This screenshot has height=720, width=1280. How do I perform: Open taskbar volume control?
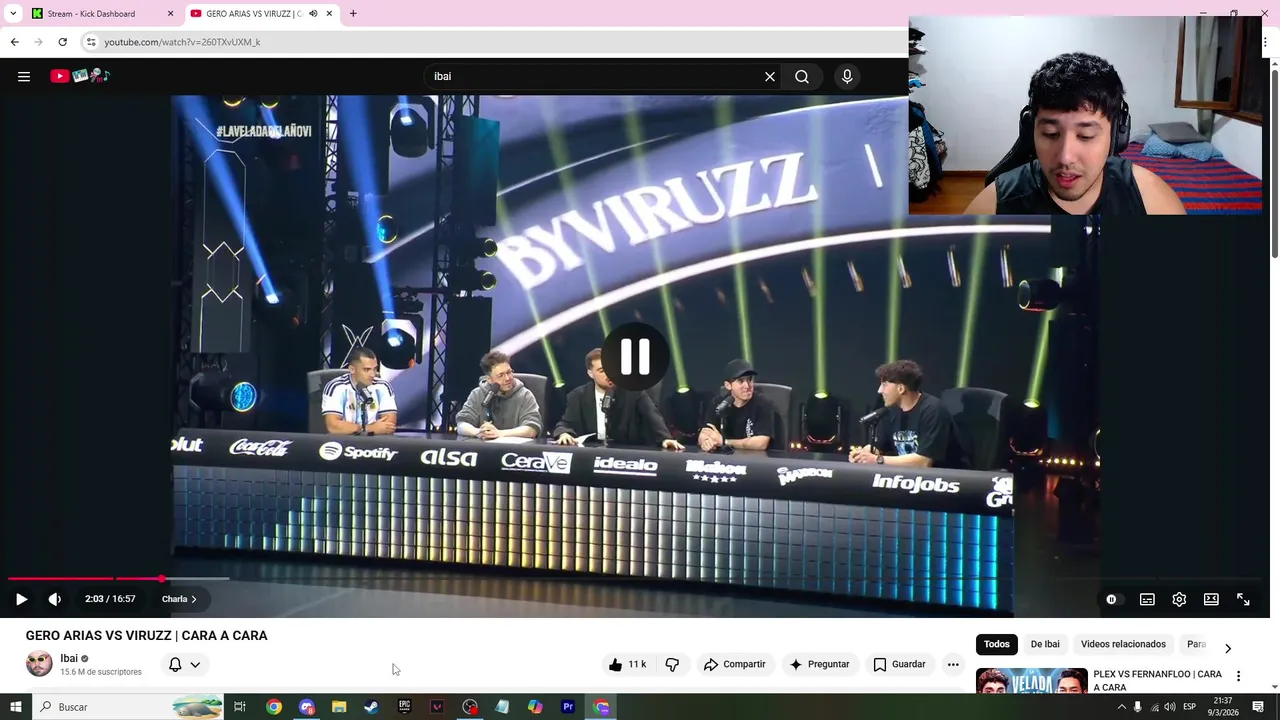(1170, 707)
